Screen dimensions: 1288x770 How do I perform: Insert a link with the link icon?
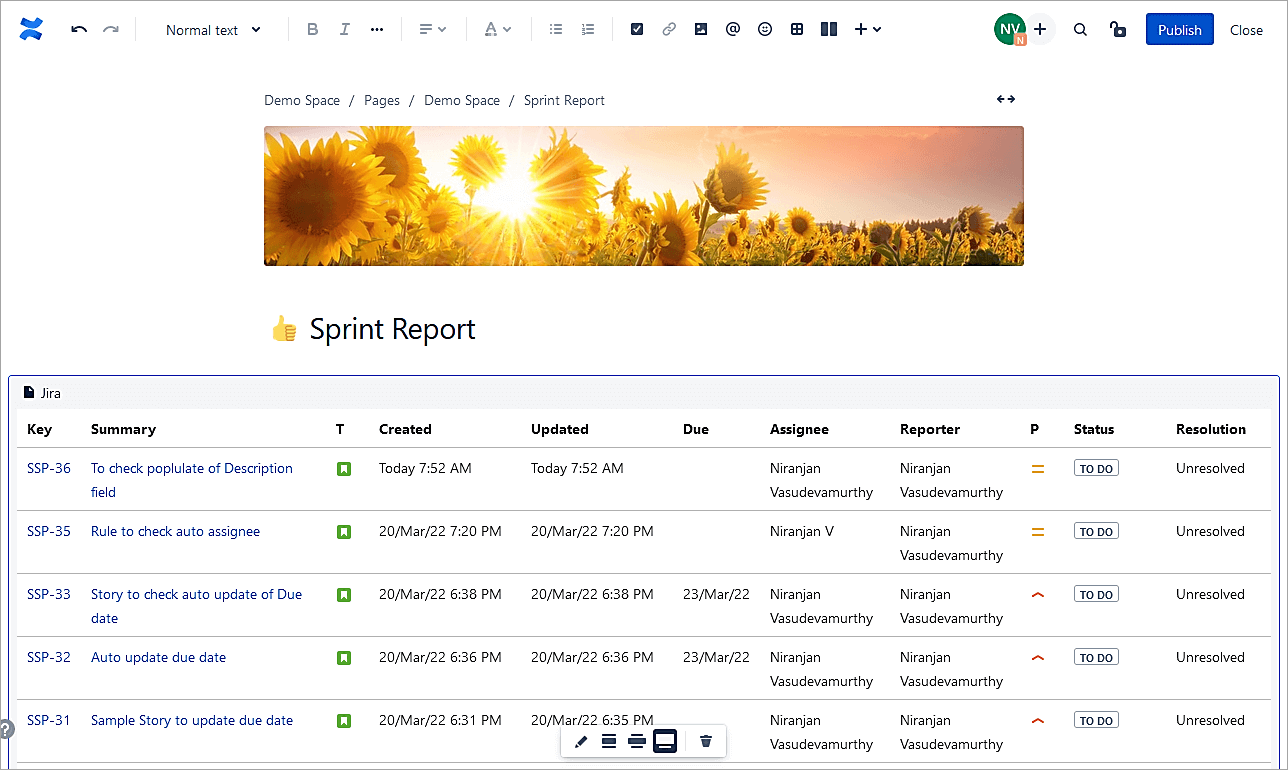tap(669, 30)
